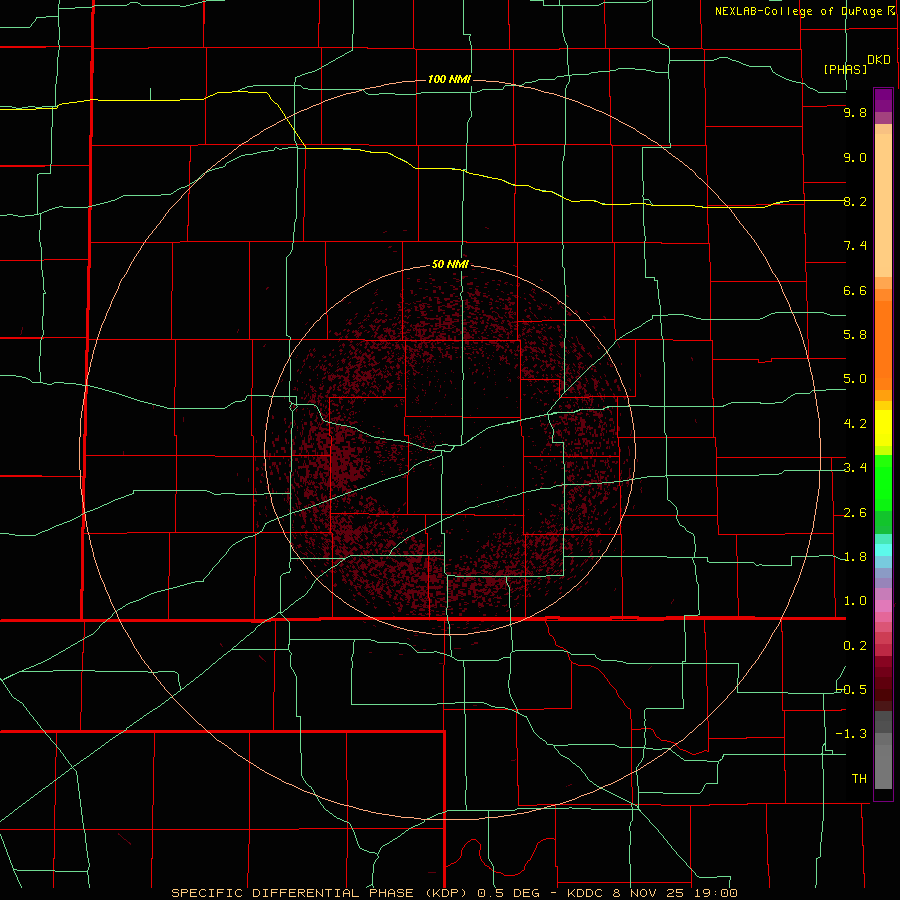Click the 9.8 scale value
Screen dimensions: 900x900
click(855, 112)
